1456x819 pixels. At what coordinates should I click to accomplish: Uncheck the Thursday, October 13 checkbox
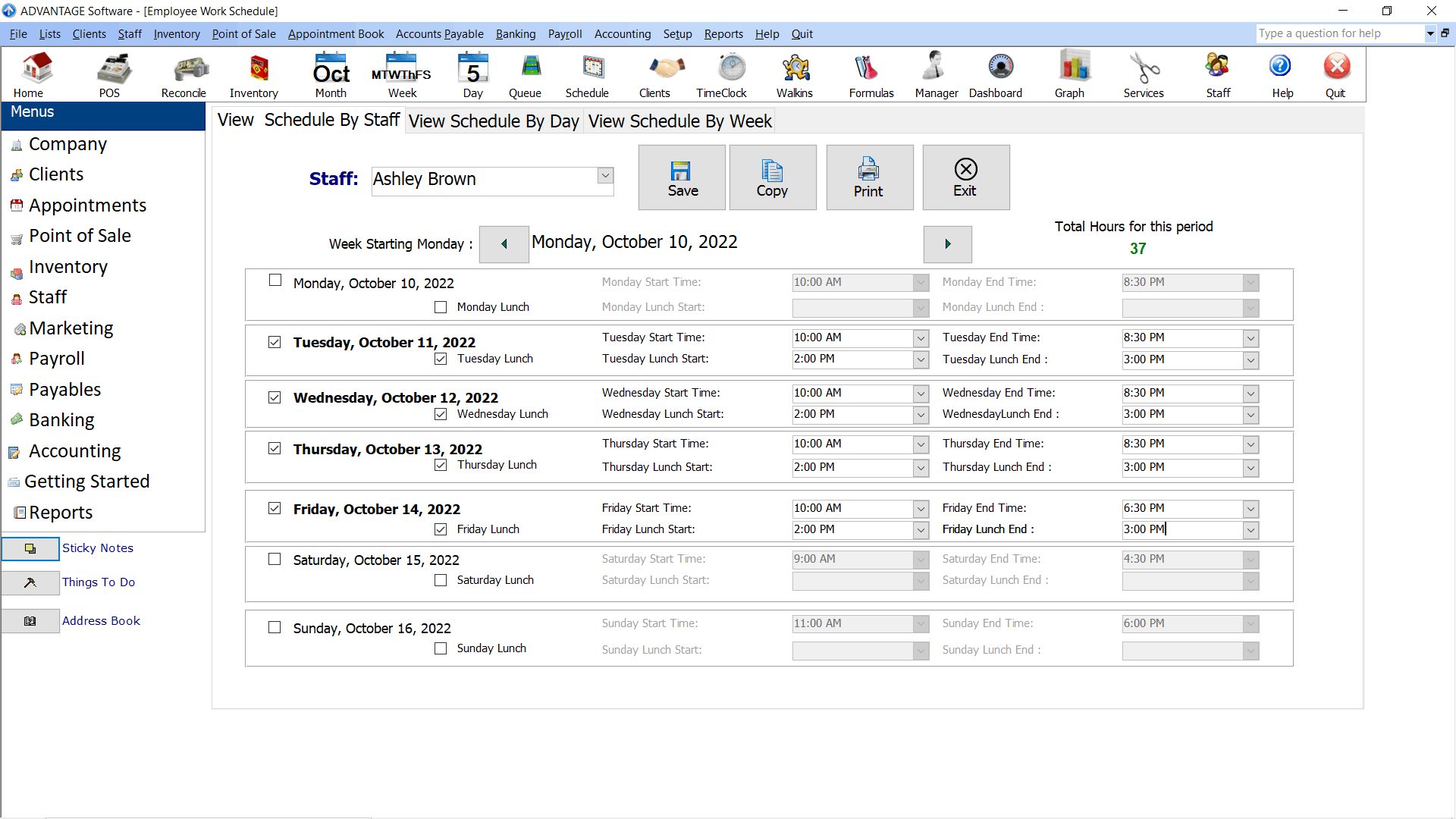[x=275, y=448]
